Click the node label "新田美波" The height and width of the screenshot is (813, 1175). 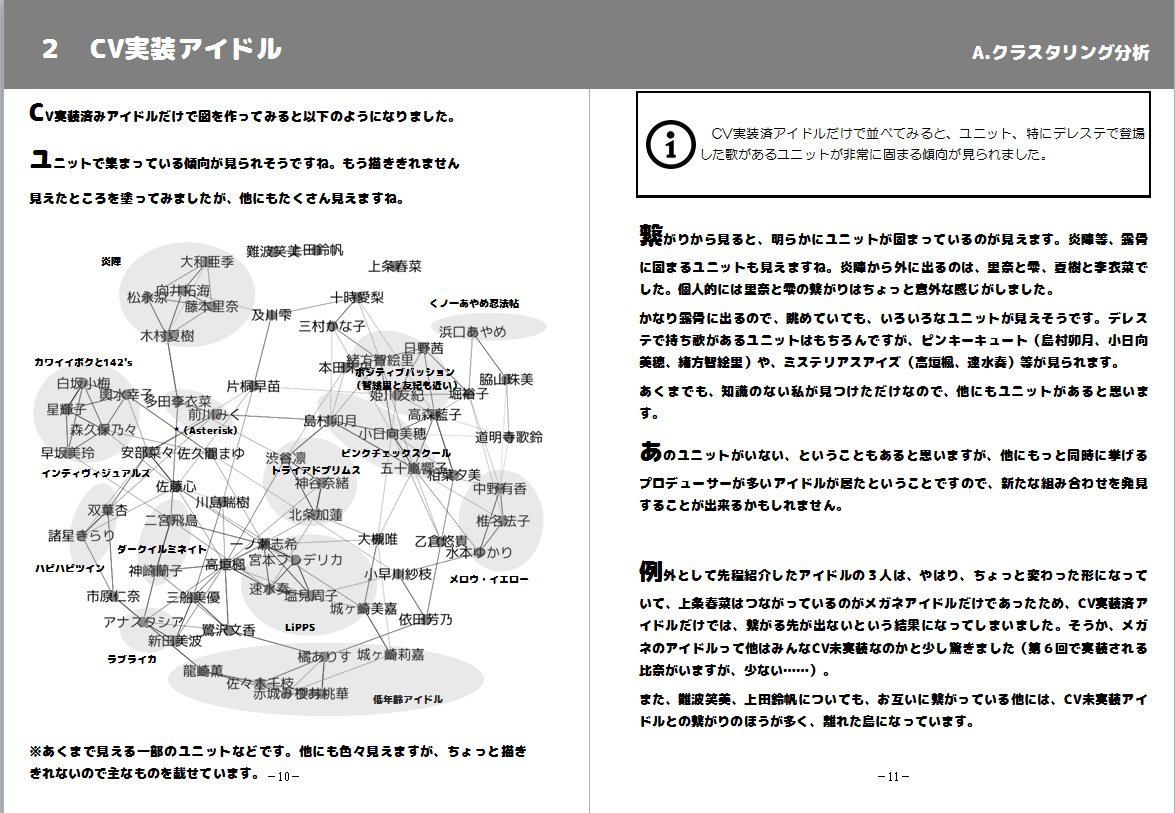pyautogui.click(x=175, y=641)
